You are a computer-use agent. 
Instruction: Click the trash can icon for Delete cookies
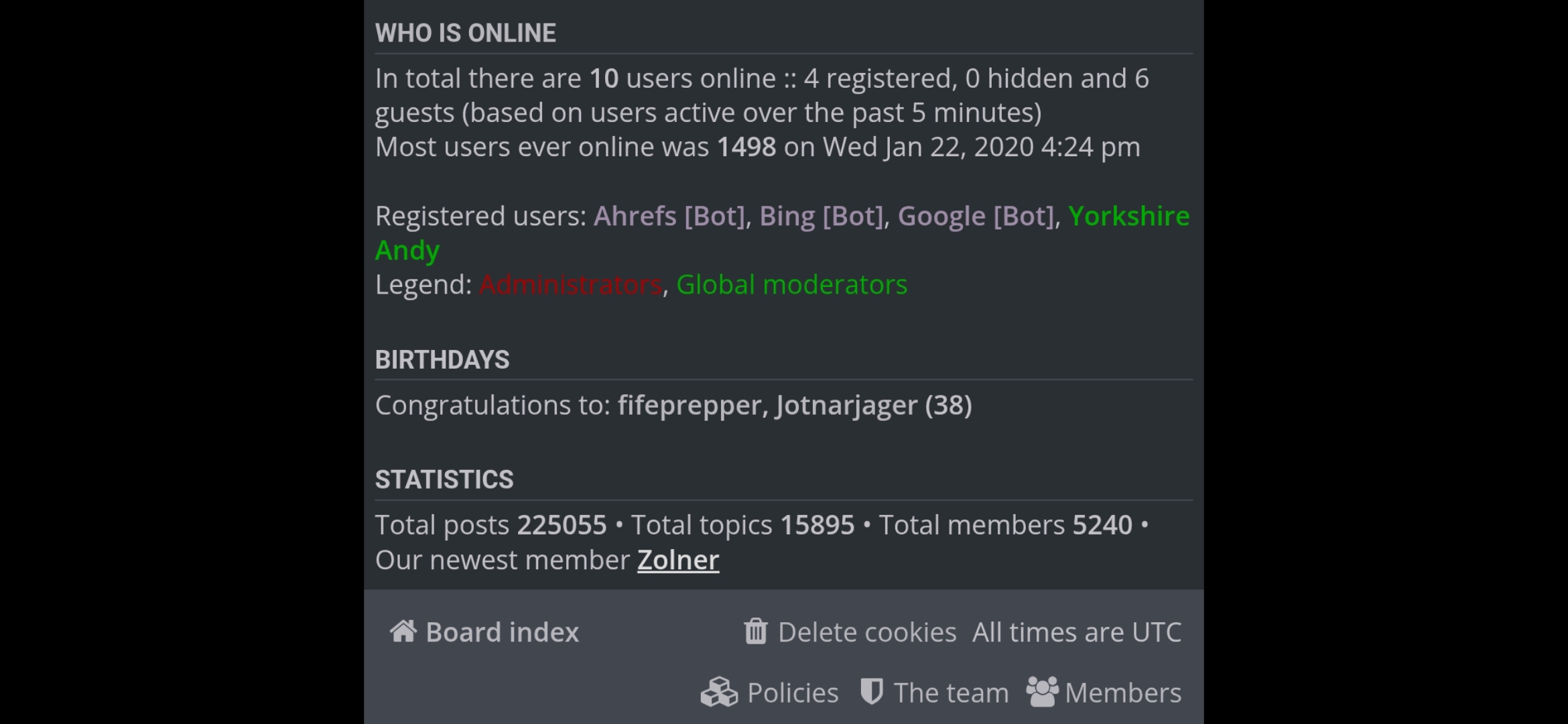tap(755, 631)
